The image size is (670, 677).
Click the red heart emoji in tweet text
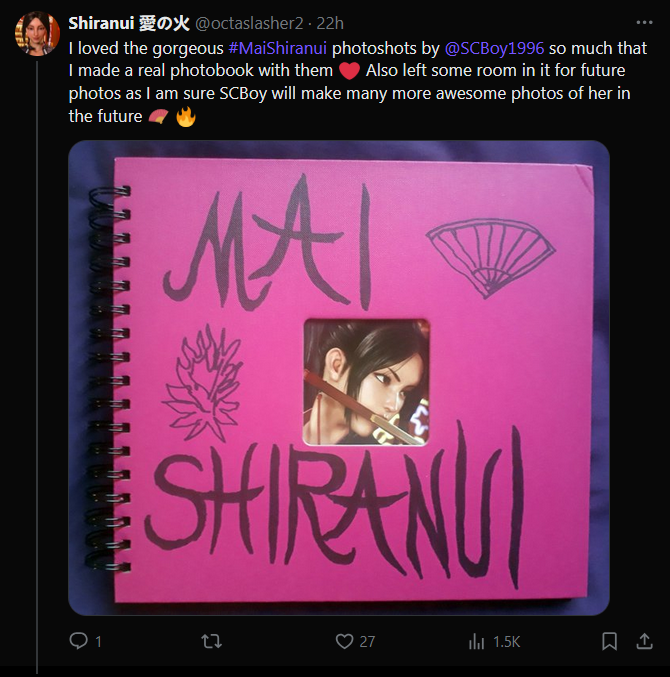pos(349,71)
